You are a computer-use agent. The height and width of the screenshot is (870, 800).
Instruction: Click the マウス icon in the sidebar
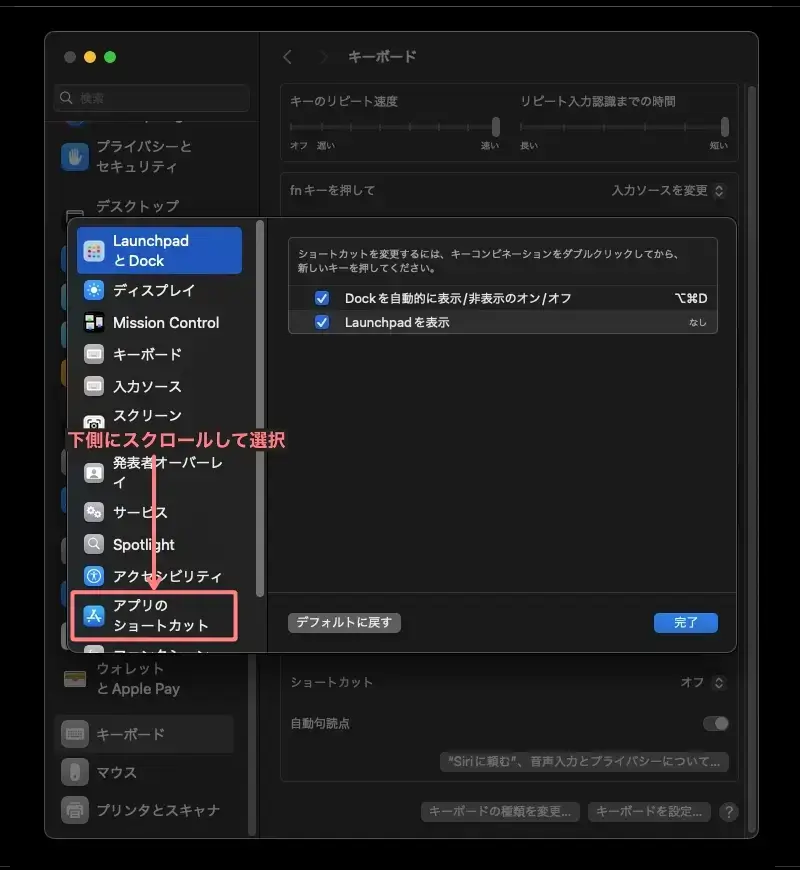pos(74,772)
